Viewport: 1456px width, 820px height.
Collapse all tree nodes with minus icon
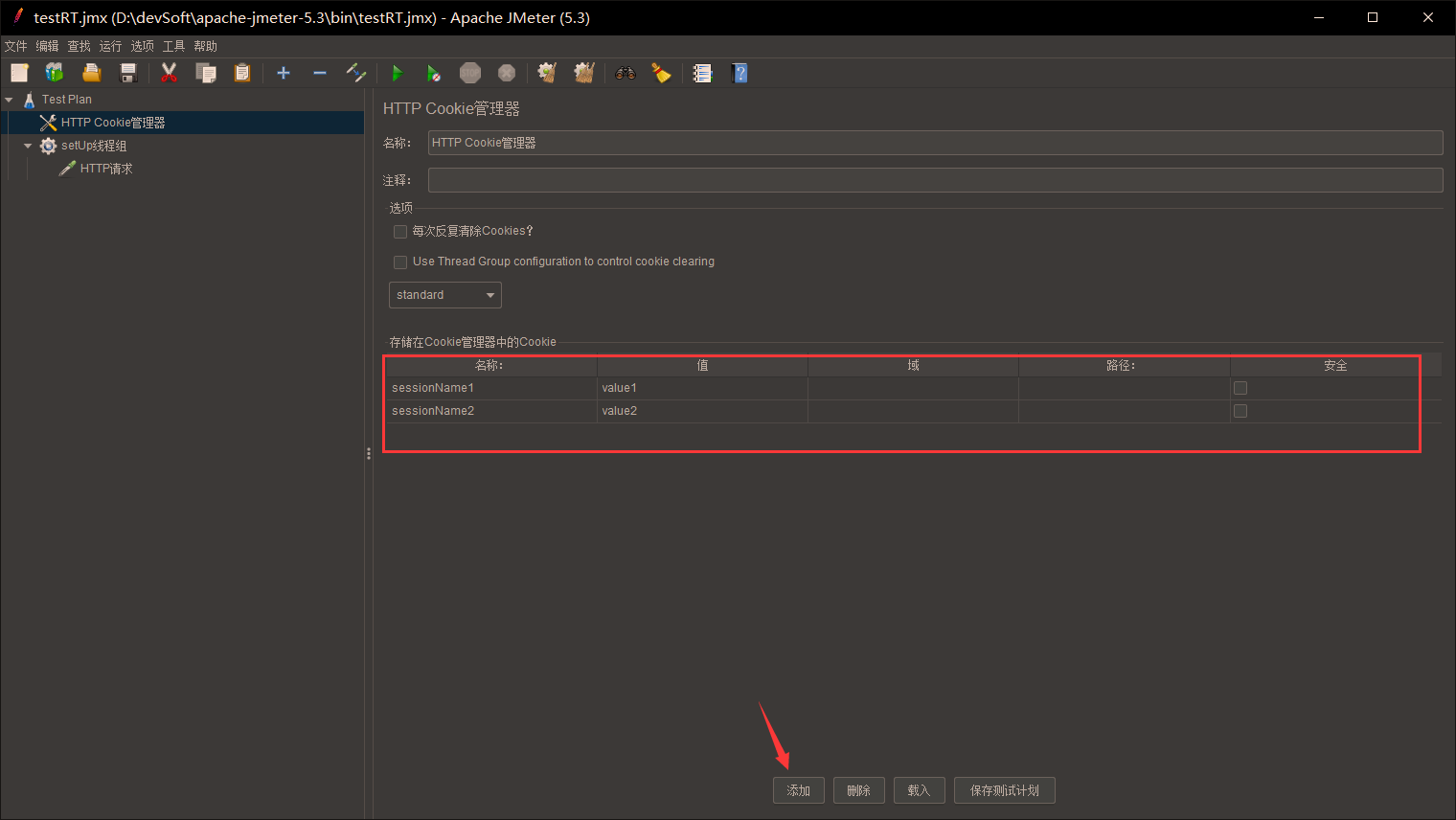point(320,73)
